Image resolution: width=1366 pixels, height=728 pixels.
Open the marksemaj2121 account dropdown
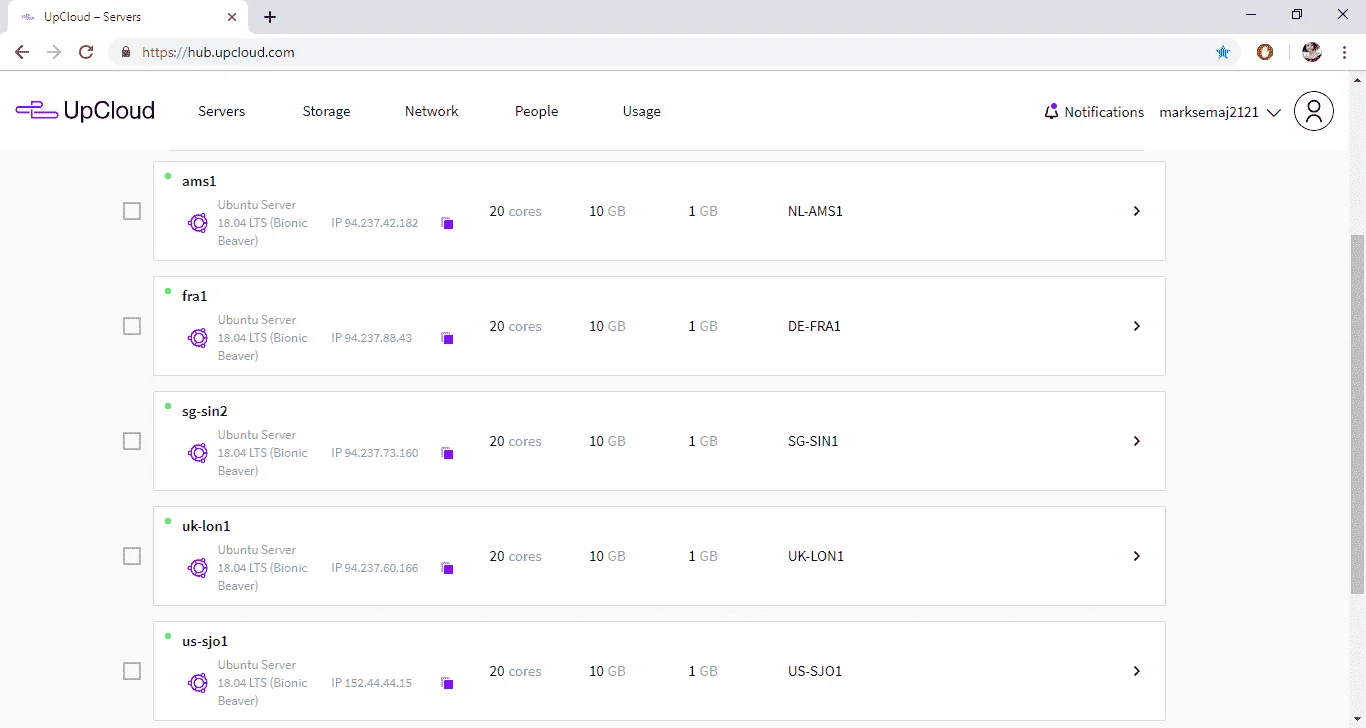click(1220, 112)
